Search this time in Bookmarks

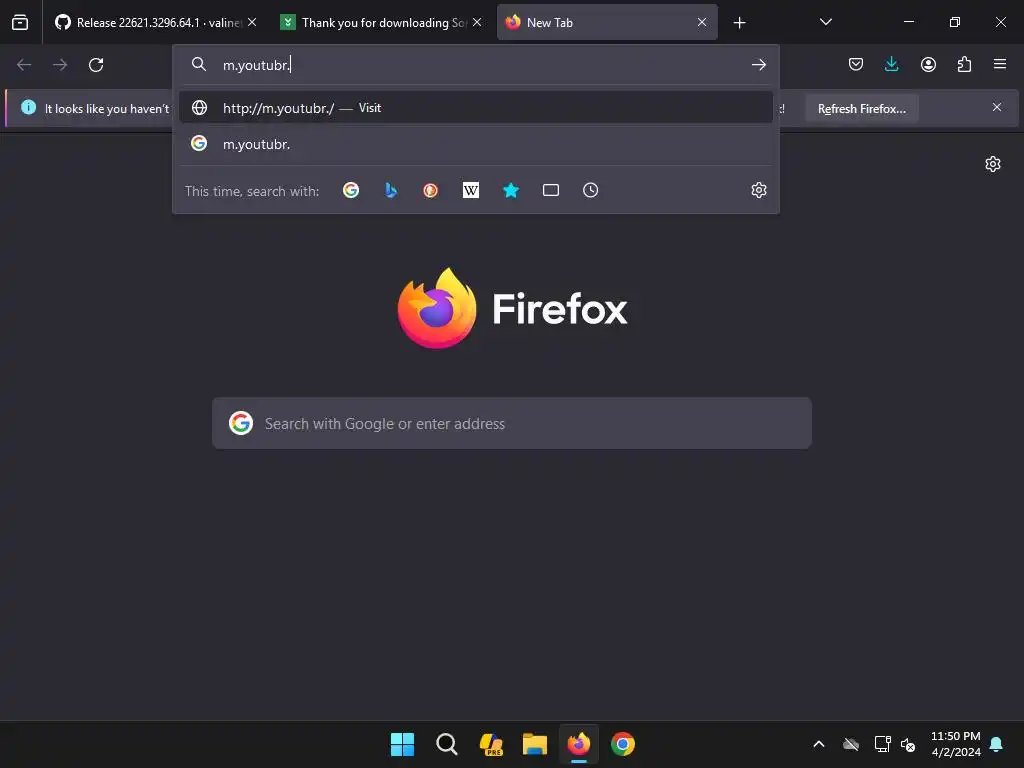pos(511,190)
